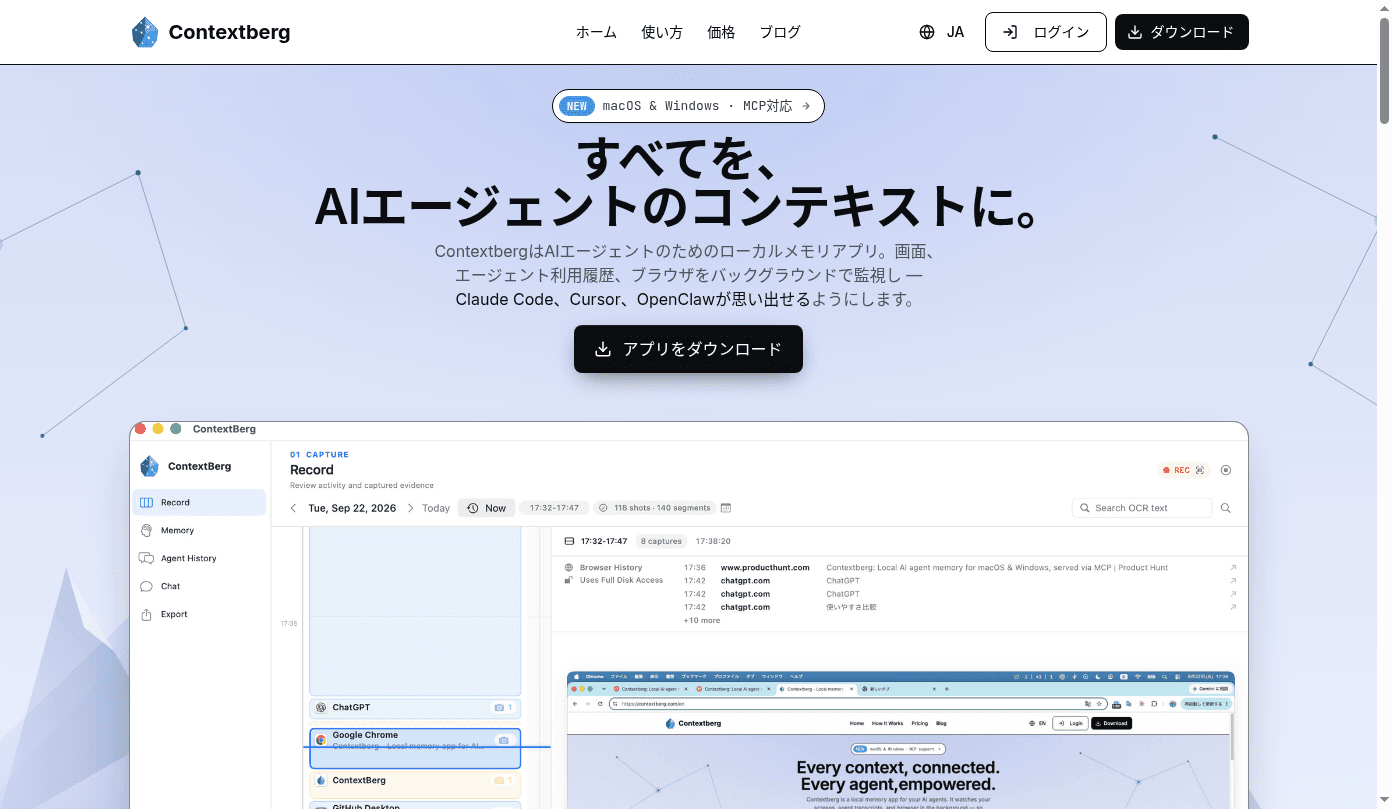The width and height of the screenshot is (1392, 809).
Task: Toggle the red REC recording indicator
Action: pos(1183,470)
